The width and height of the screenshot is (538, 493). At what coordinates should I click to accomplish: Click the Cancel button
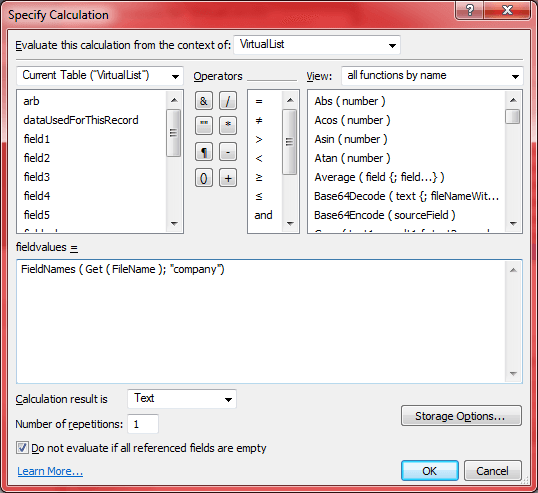(x=492, y=471)
